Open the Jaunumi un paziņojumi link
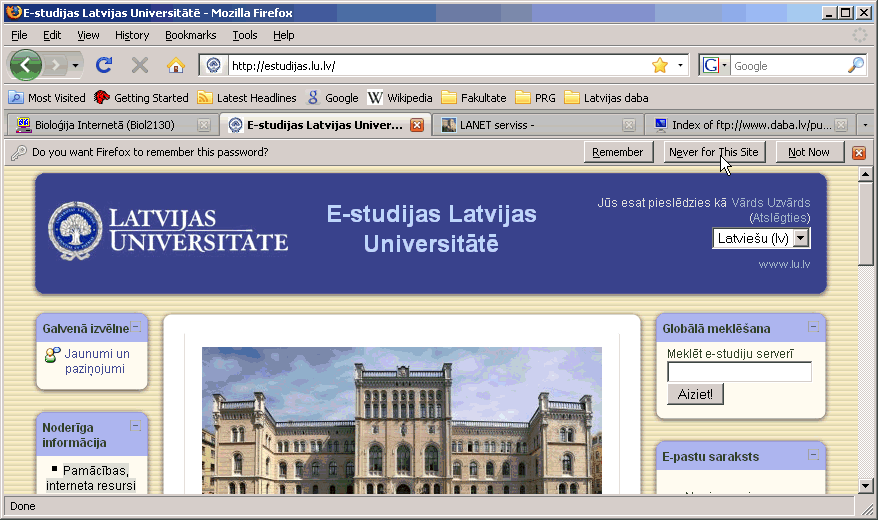Image resolution: width=878 pixels, height=520 pixels. point(96,361)
